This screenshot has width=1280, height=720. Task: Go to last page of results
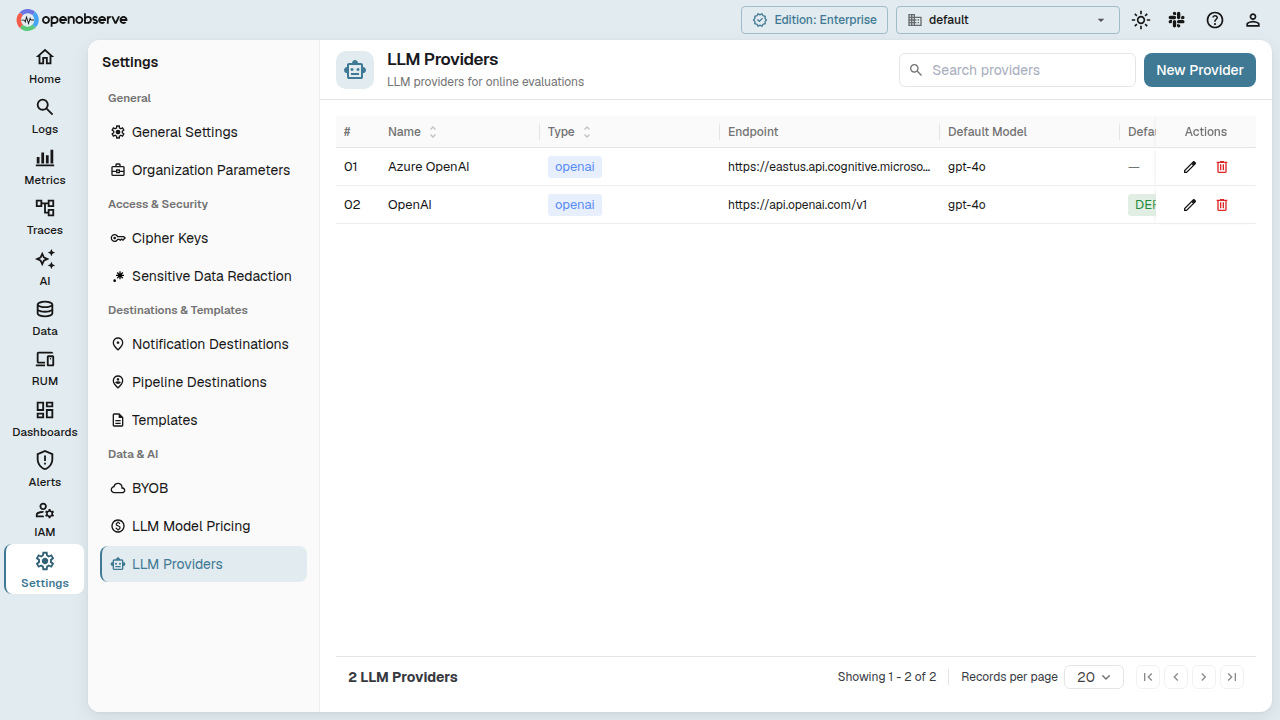(1232, 677)
